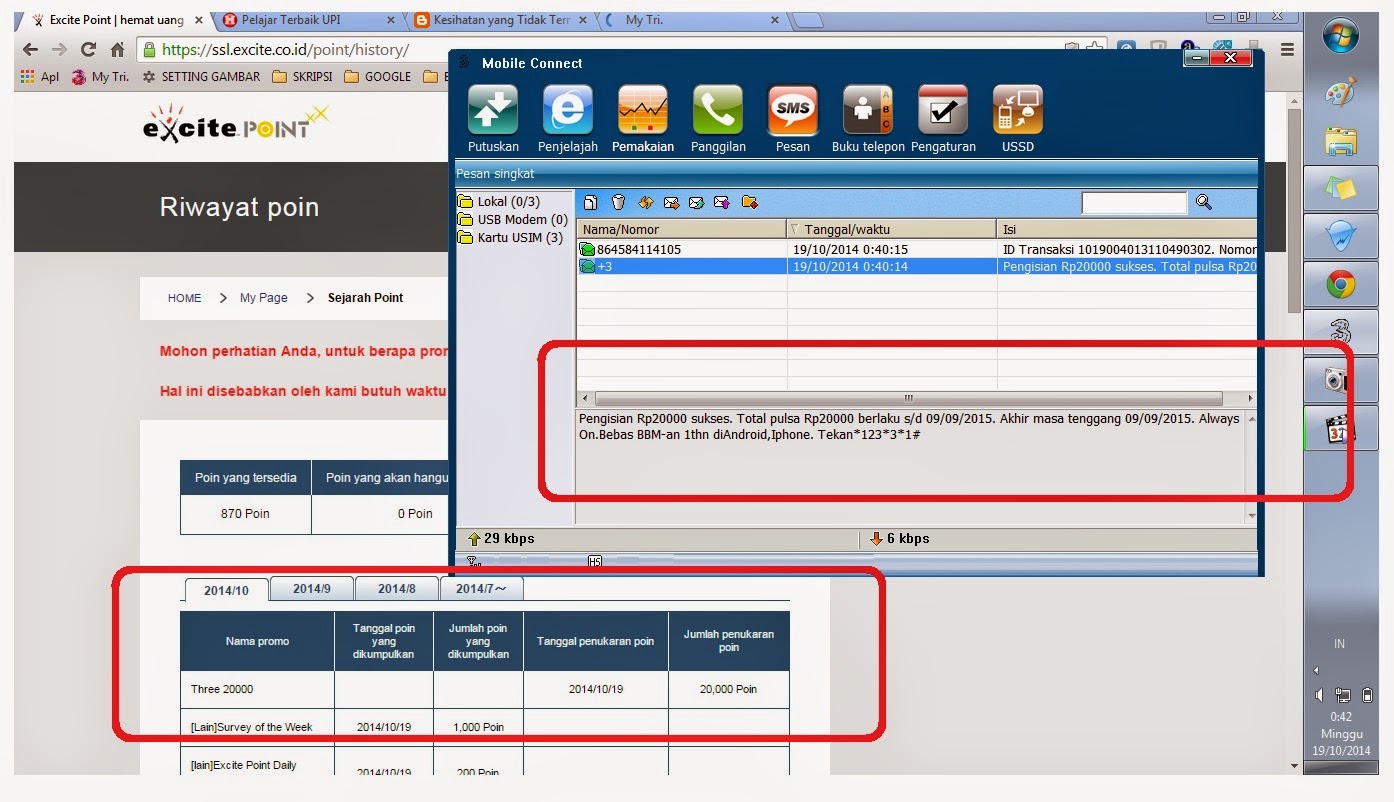
Task: Click the Isi column header
Action: click(1127, 229)
